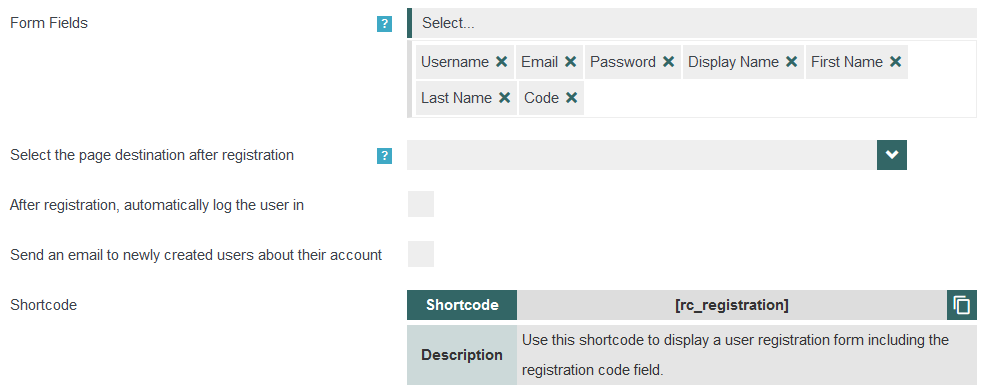Viewport: 981px width, 389px height.
Task: Enable sending email to newly created users
Action: [420, 254]
